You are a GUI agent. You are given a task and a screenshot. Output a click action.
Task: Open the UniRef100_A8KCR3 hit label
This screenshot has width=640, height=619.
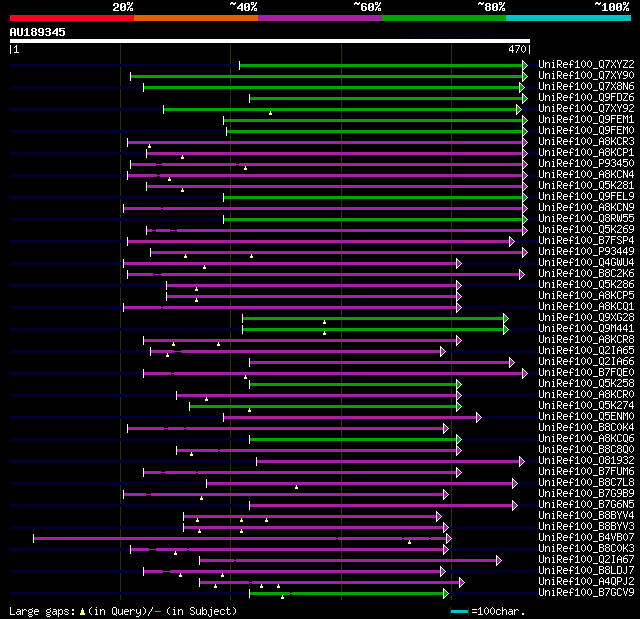tap(586, 142)
